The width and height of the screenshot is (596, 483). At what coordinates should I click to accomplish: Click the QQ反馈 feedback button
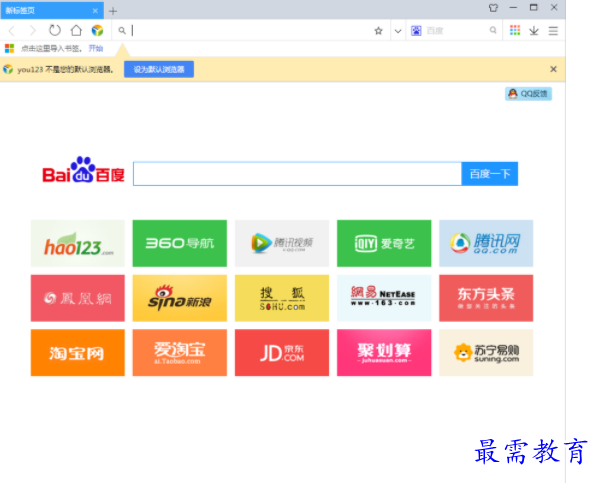[528, 94]
